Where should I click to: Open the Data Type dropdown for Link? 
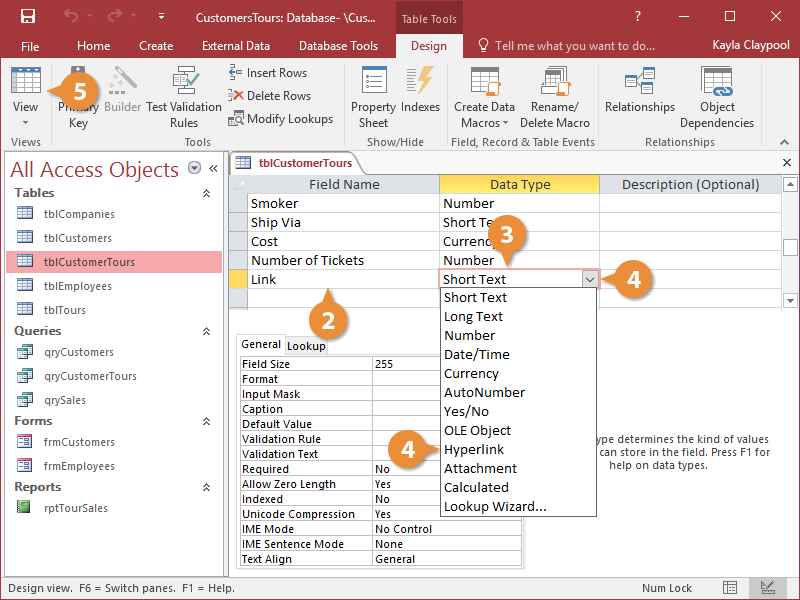588,278
